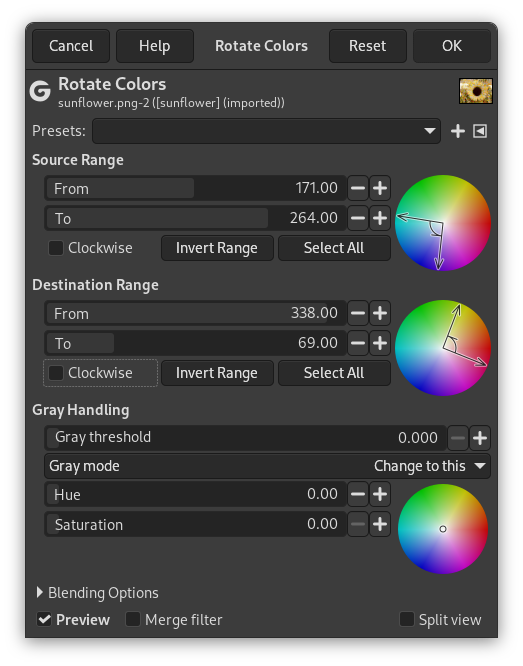
Task: Decrease Destination Range To value
Action: (x=358, y=343)
